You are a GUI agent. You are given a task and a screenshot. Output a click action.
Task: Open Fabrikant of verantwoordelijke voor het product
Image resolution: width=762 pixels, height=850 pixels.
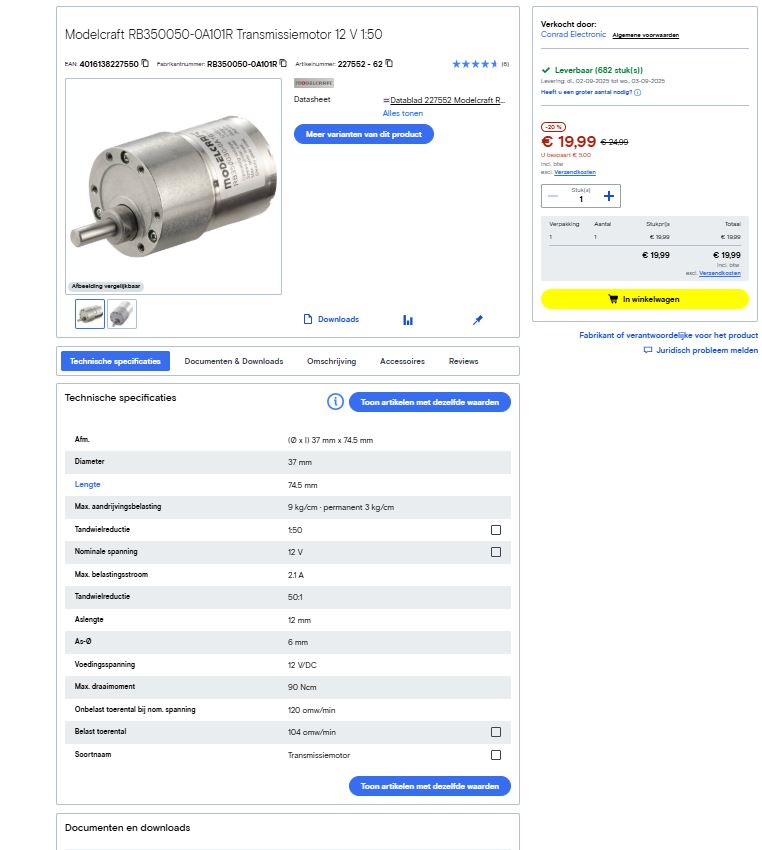[668, 335]
